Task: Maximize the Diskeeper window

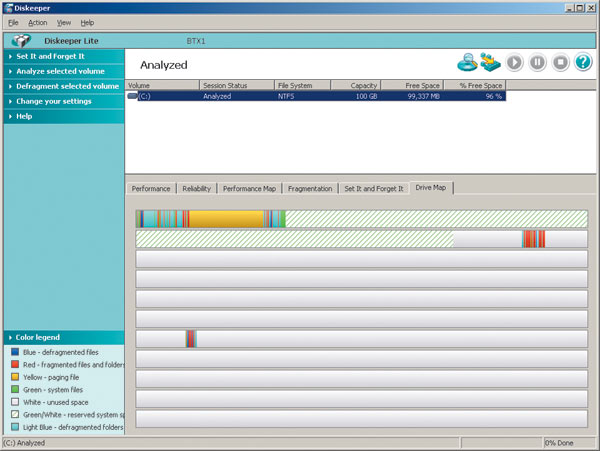Action: point(580,8)
